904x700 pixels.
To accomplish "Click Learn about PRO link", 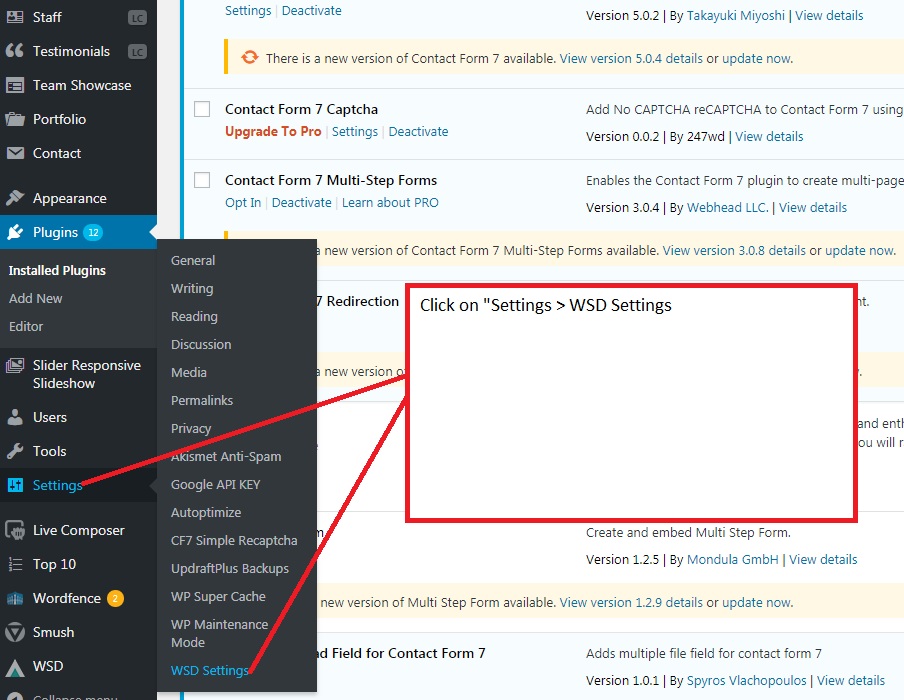I will pyautogui.click(x=390, y=203).
